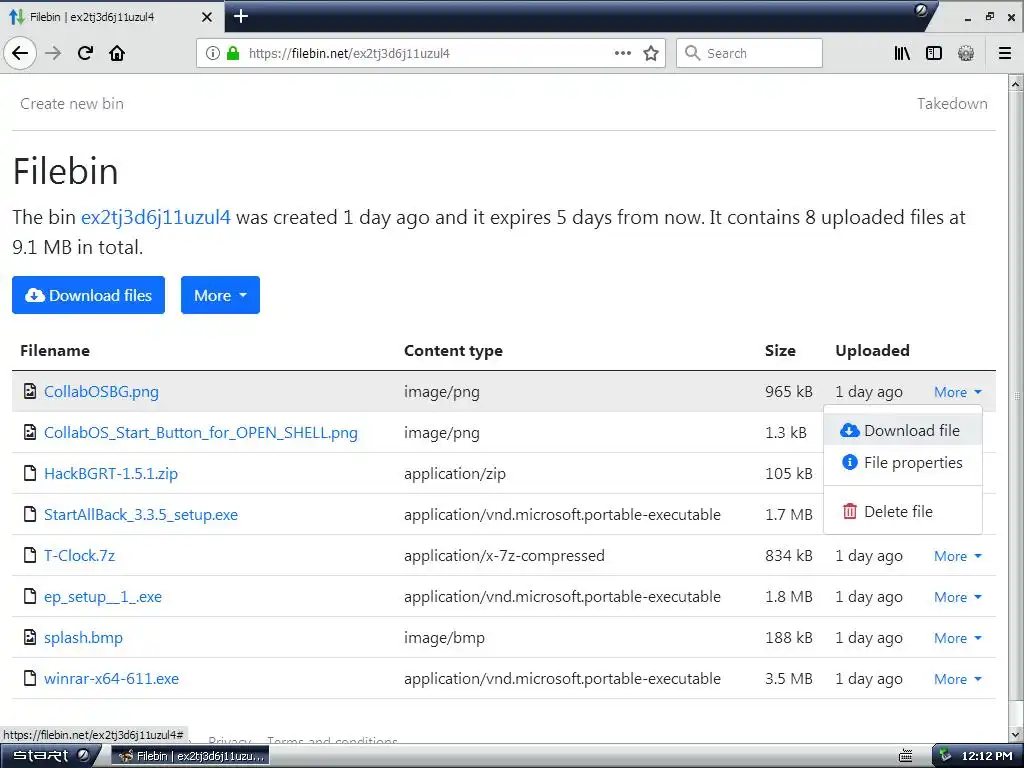Open the browser hamburger menu
The width and height of the screenshot is (1024, 768).
[1005, 53]
